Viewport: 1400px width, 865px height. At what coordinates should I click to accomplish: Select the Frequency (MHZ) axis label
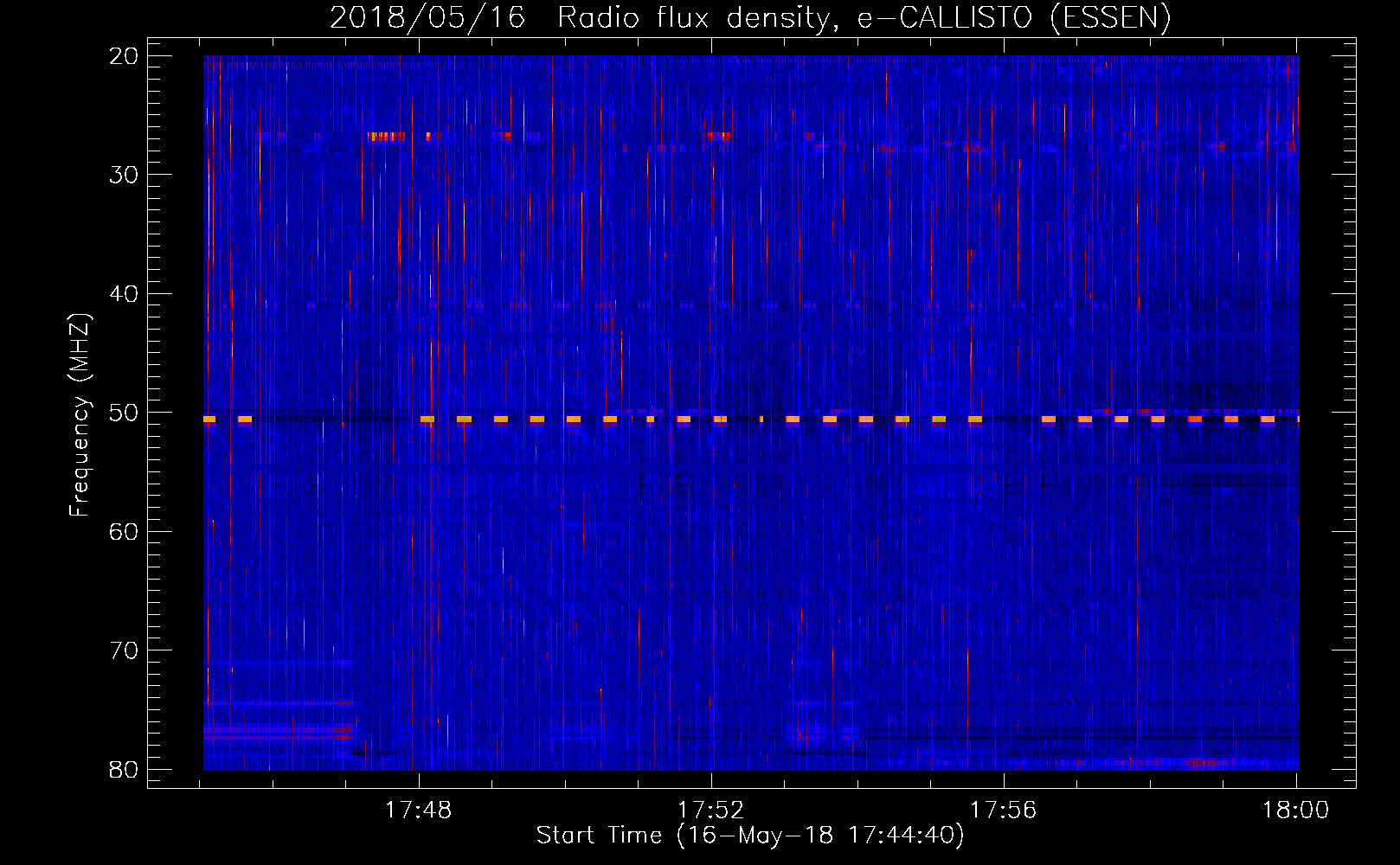click(x=80, y=415)
